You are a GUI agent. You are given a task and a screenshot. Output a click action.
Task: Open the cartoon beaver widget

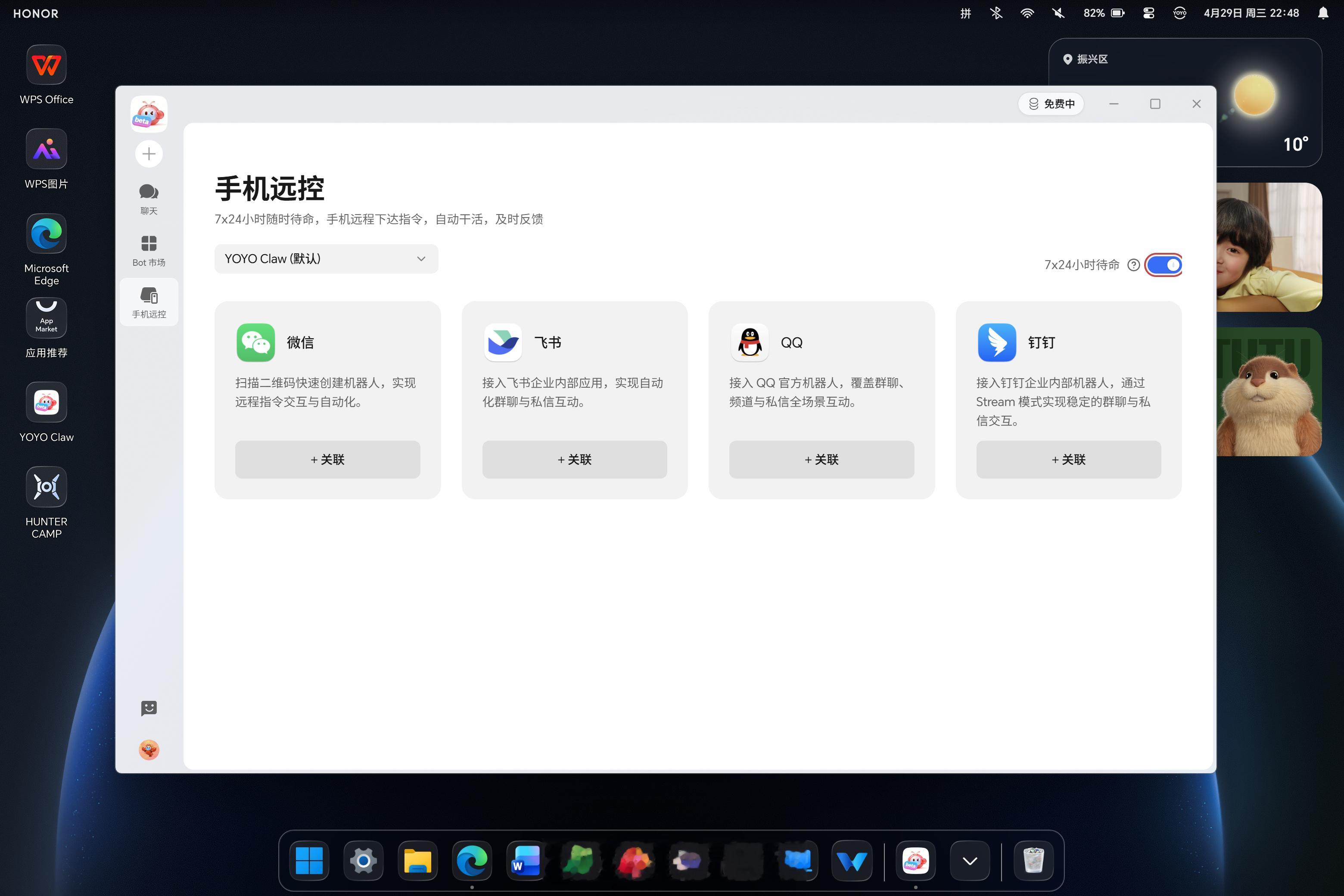[1269, 392]
